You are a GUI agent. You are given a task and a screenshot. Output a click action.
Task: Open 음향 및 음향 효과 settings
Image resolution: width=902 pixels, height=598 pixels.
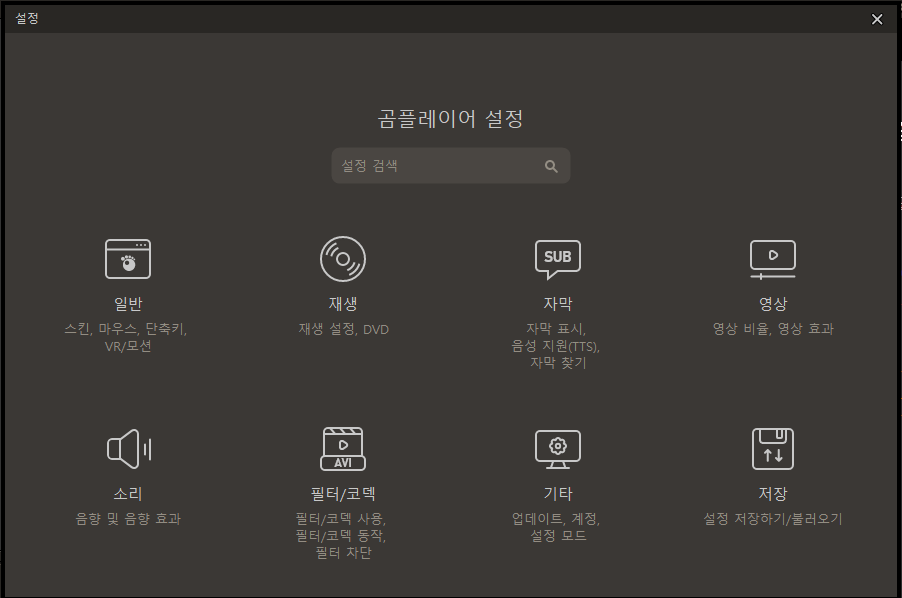pos(129,519)
